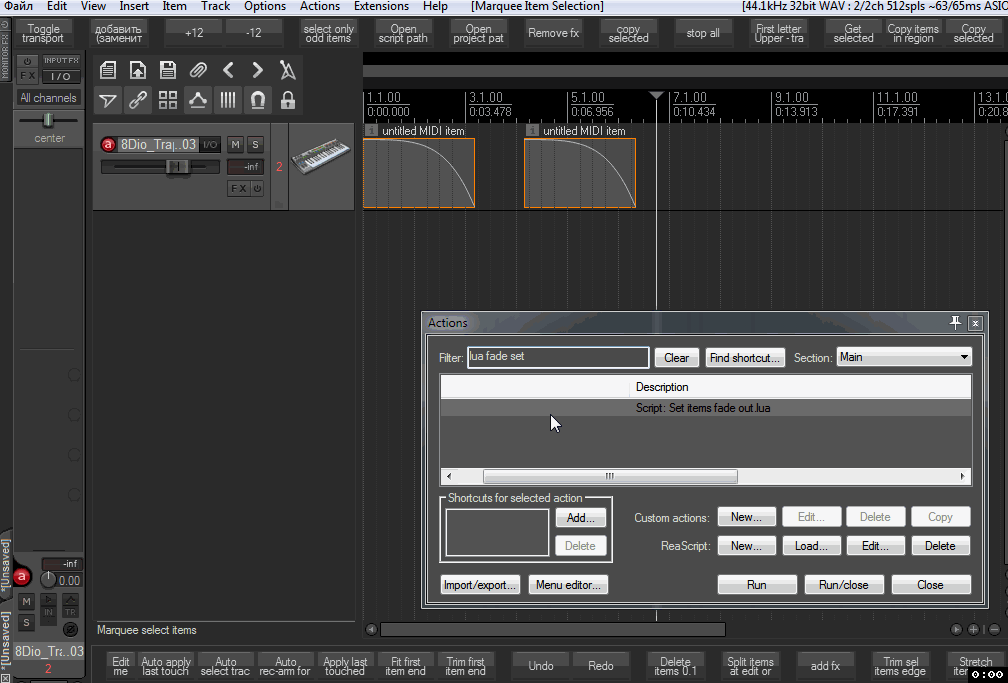This screenshot has height=683, width=1008.
Task: Open the Section dropdown in Actions window
Action: coord(904,357)
